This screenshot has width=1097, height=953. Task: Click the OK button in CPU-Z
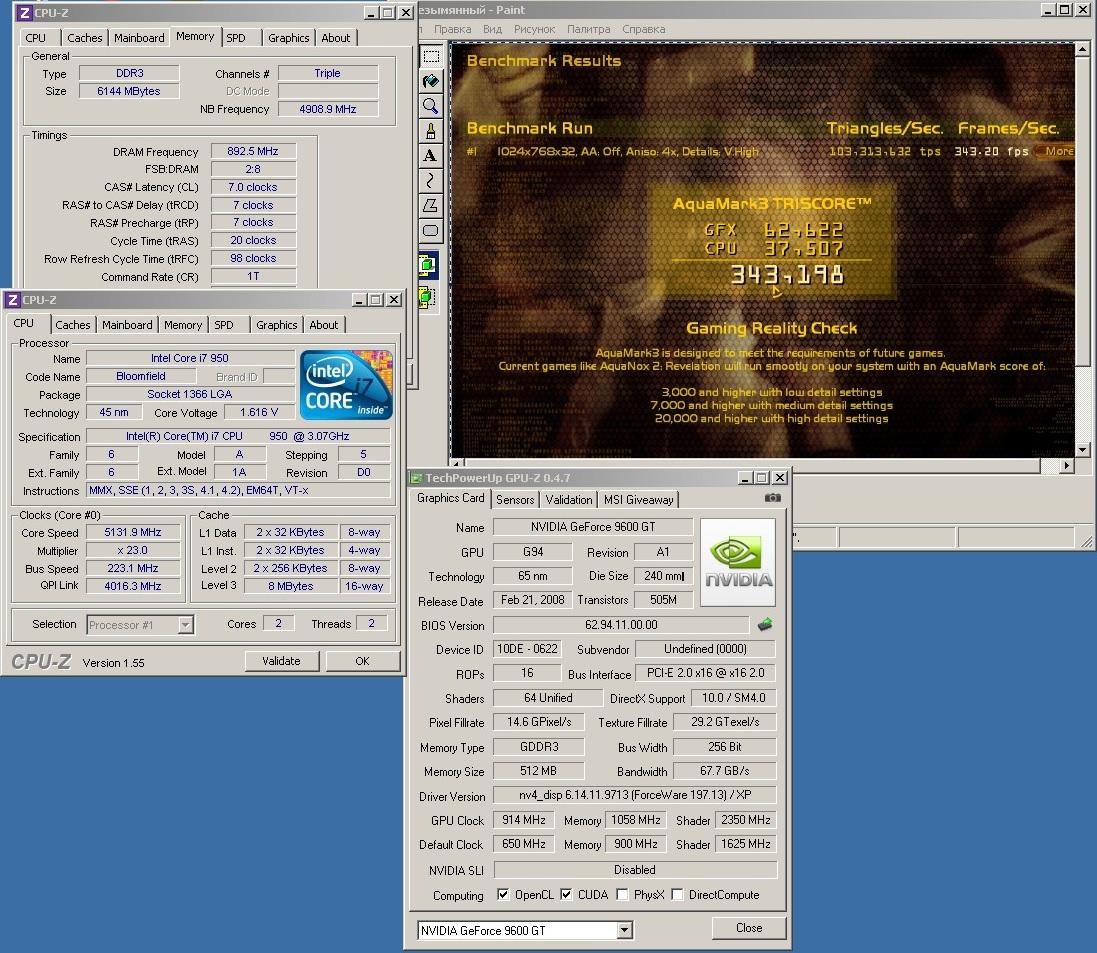pos(362,661)
